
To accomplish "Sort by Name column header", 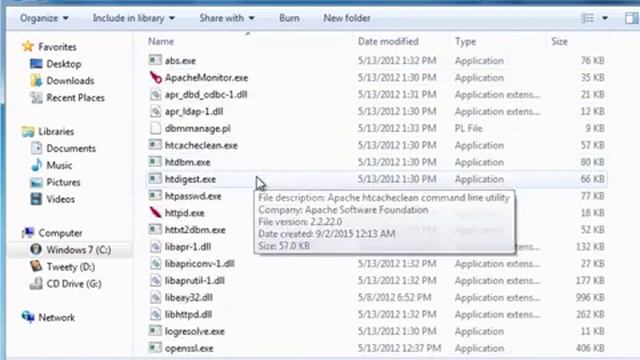I will coord(161,41).
